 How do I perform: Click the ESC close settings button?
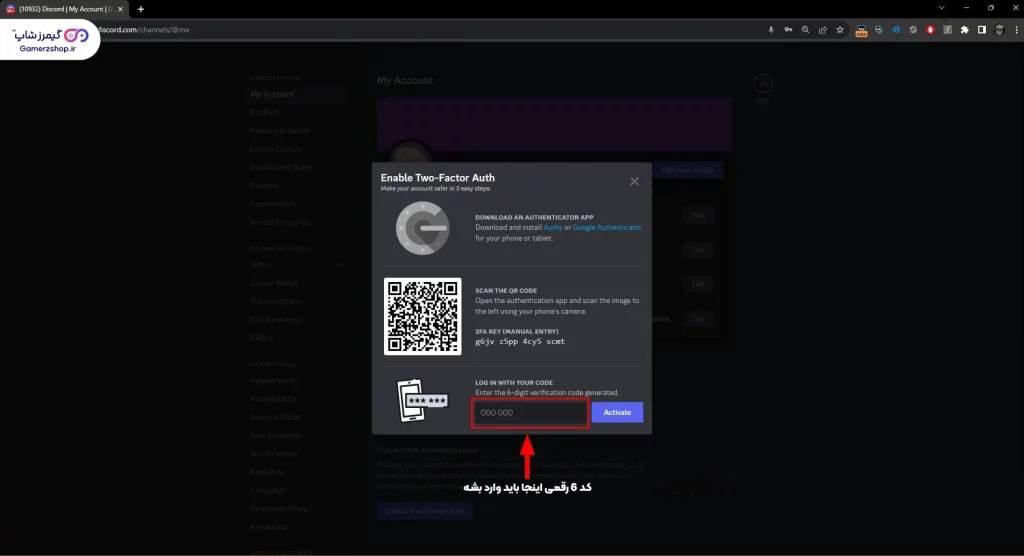point(763,84)
